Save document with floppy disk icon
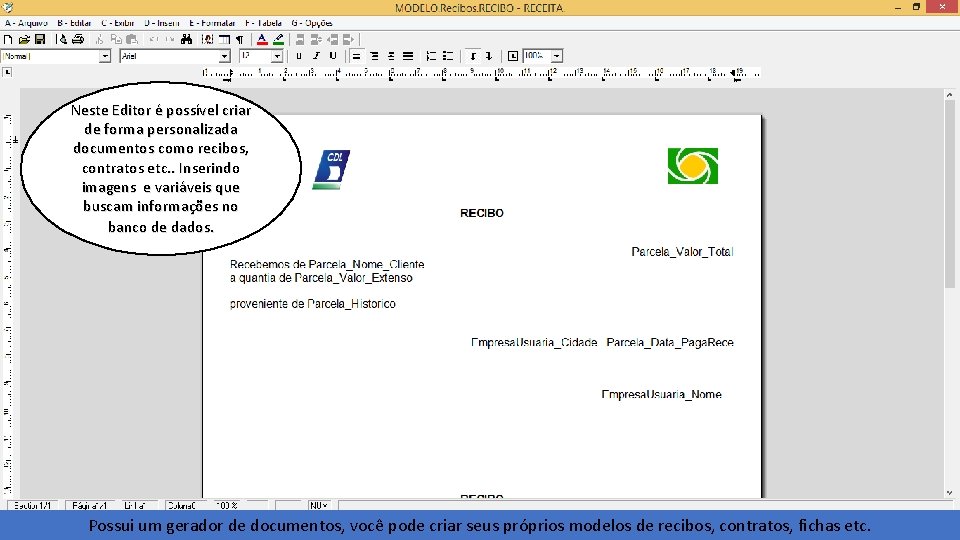This screenshot has width=960, height=540. pos(40,39)
